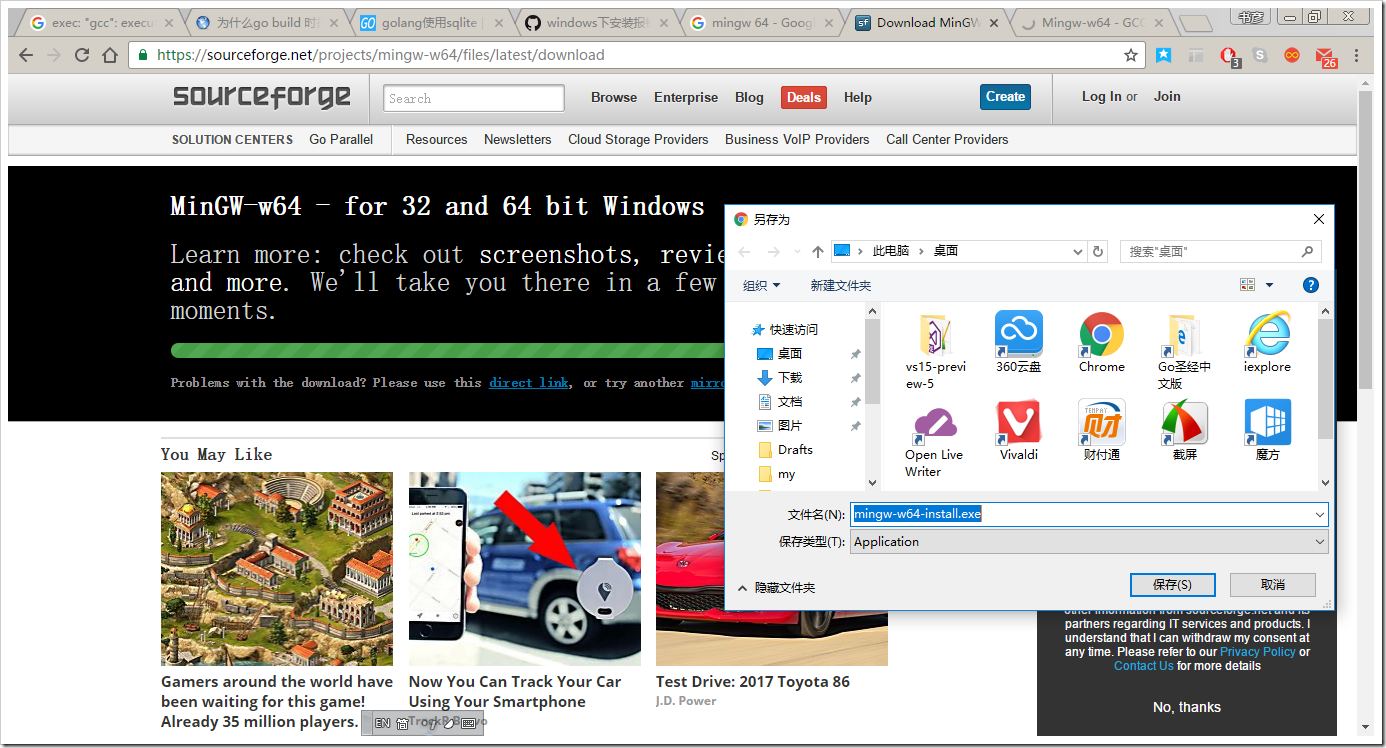This screenshot has width=1386, height=748.
Task: Open the direct link for download
Action: tap(529, 383)
